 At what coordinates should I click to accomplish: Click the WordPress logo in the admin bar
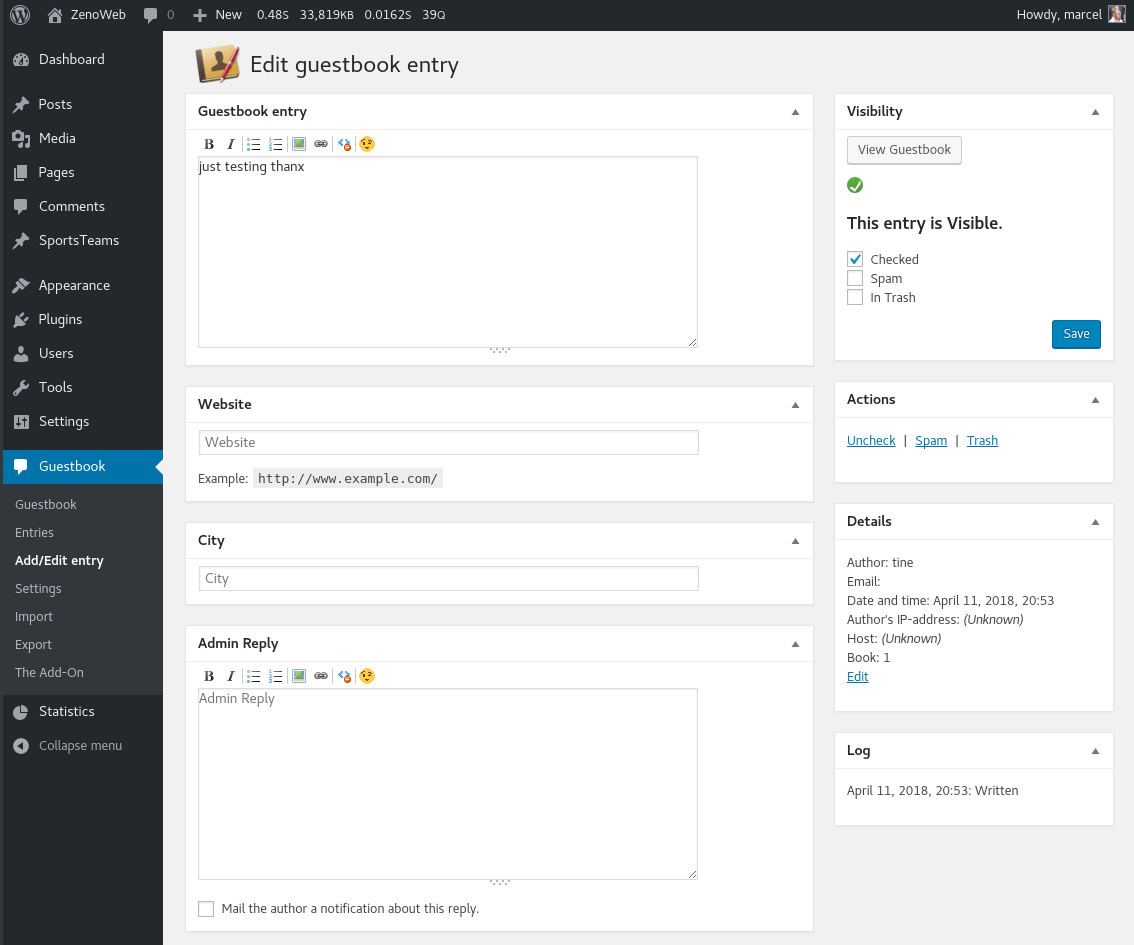(19, 15)
